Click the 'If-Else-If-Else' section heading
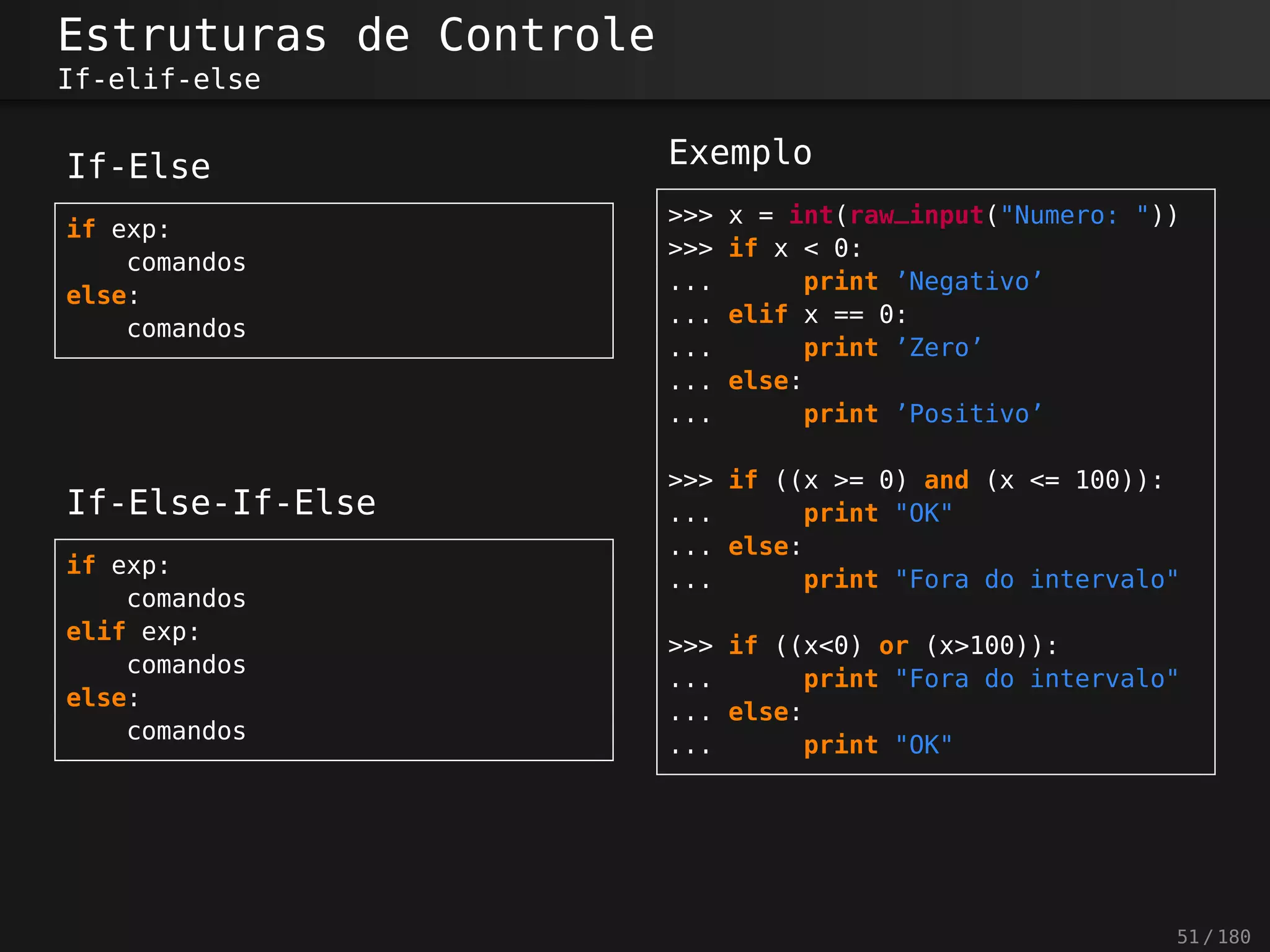Screen dimensions: 1270x952 click(221, 503)
